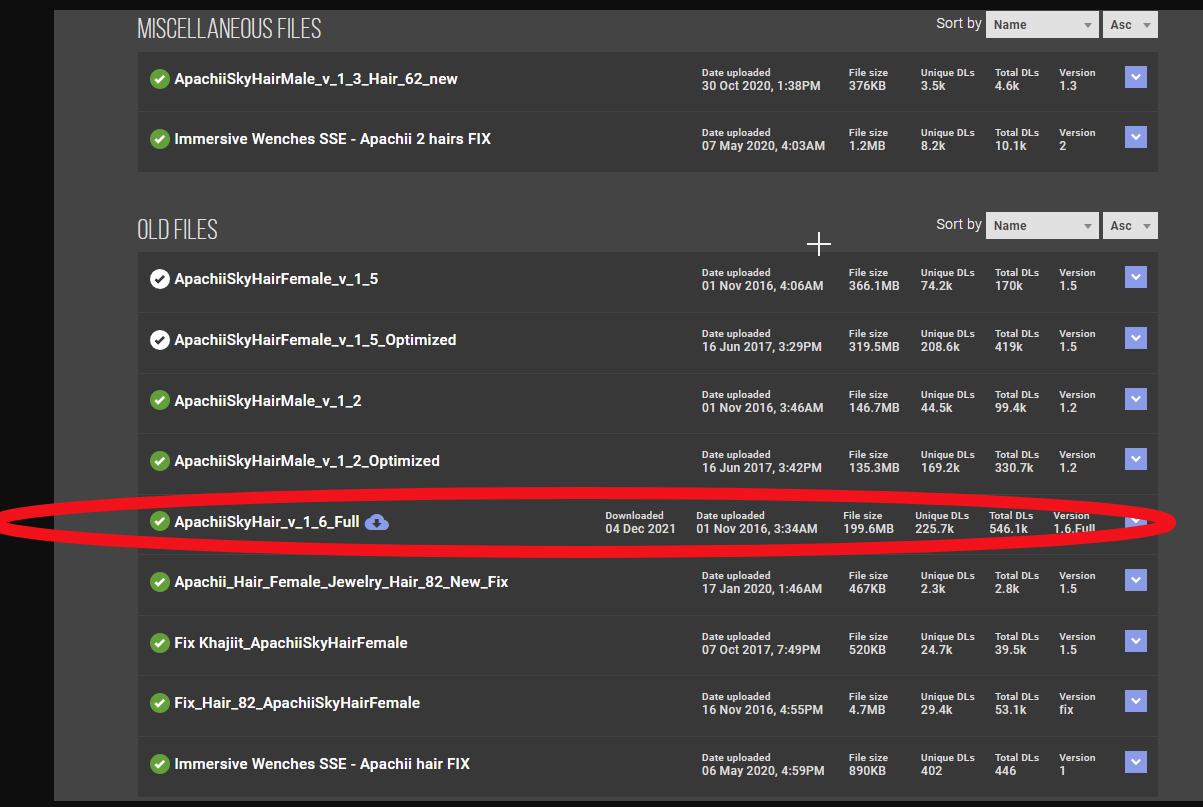Open the Miscellaneous Files Sort by Name dropdown
Screen dimensions: 1203x807
1042,25
